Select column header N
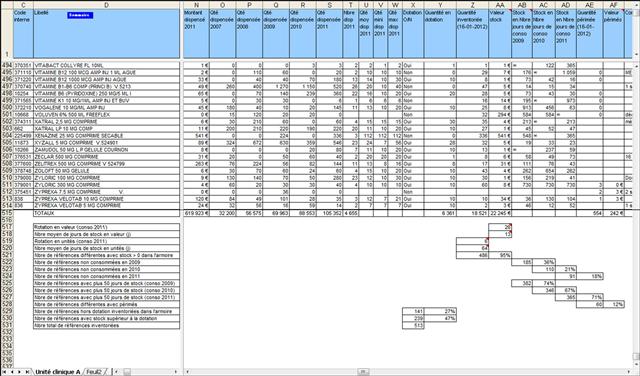Image resolution: width=640 pixels, height=376 pixels. click(196, 5)
